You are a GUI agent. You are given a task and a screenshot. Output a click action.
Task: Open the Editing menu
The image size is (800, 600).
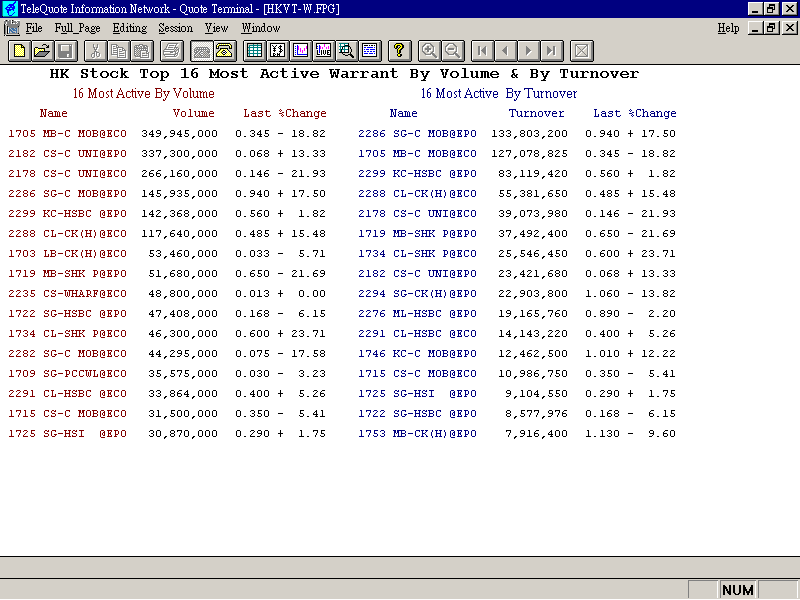point(130,28)
